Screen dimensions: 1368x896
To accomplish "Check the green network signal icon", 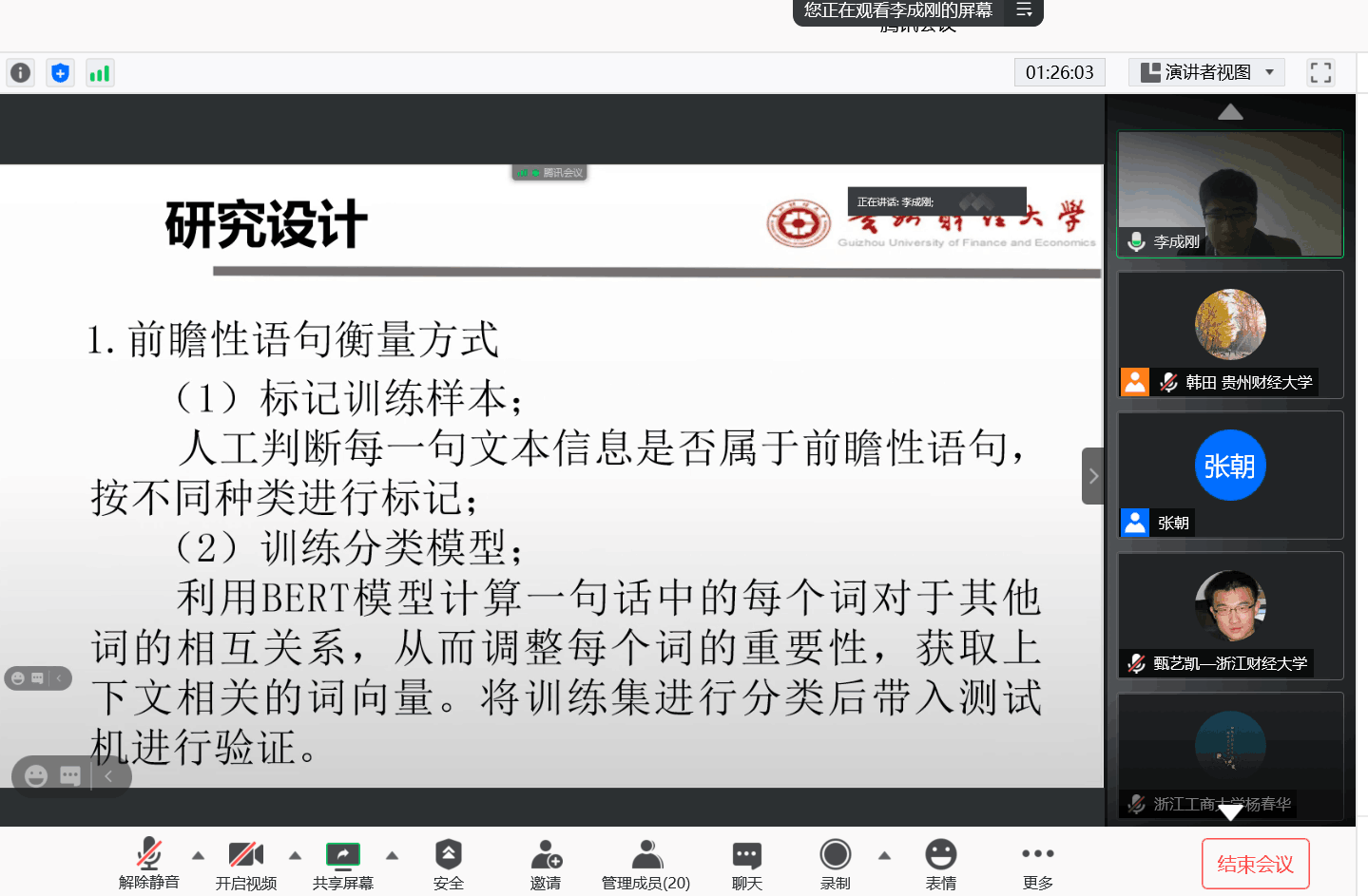I will (100, 73).
